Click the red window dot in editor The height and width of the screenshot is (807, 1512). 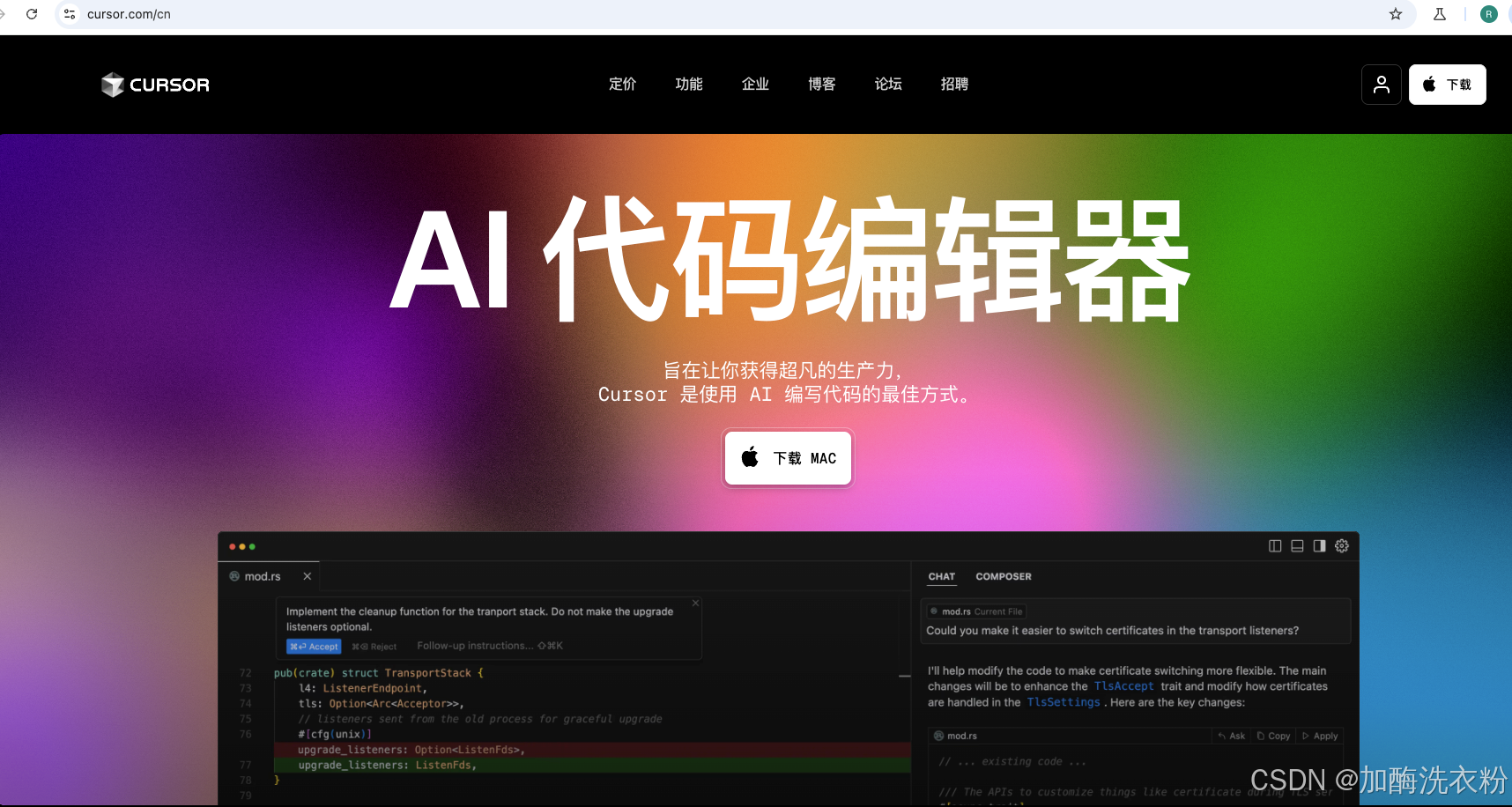[x=233, y=547]
